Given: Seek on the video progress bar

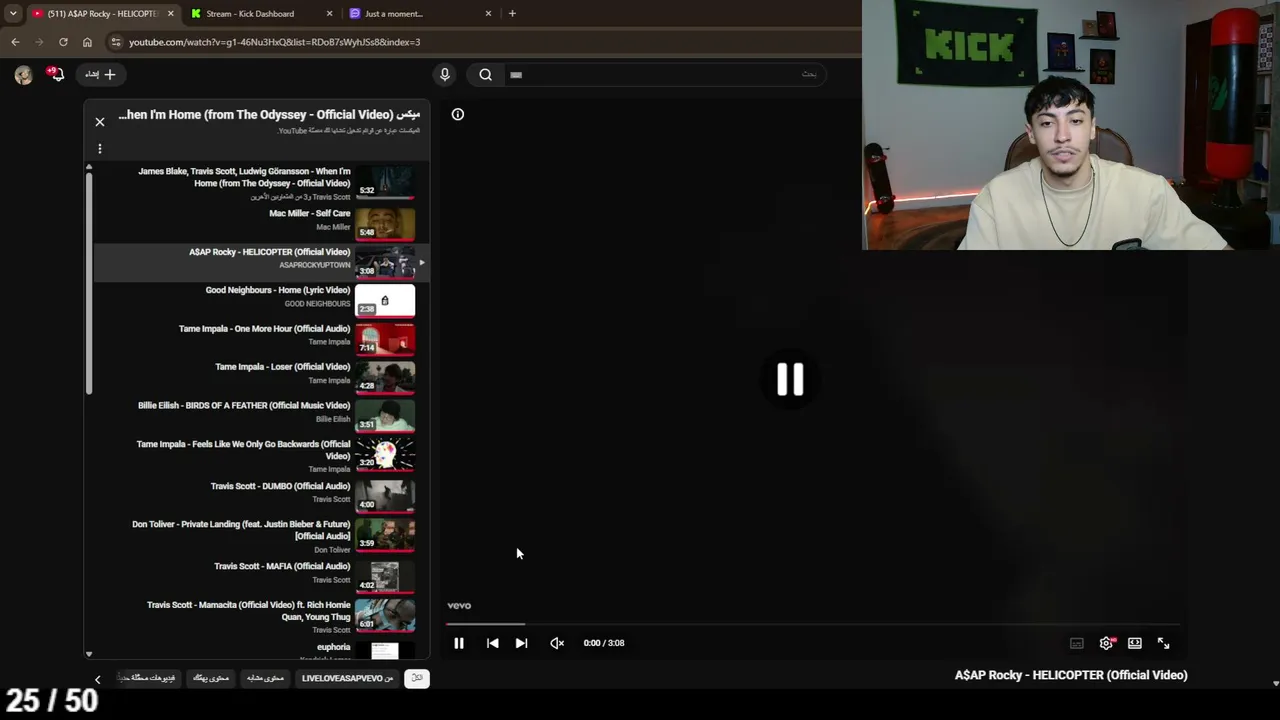Looking at the screenshot, I should pos(813,624).
